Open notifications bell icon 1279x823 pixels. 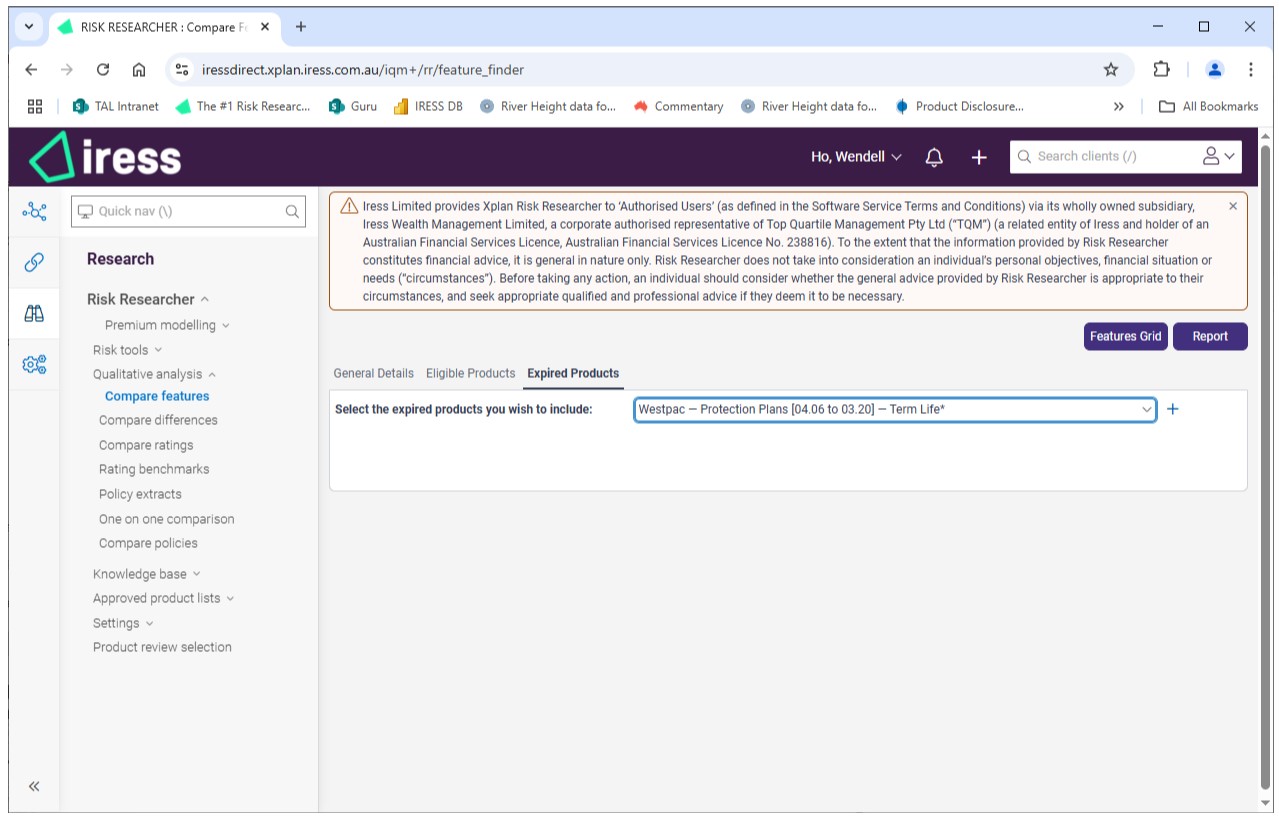934,157
